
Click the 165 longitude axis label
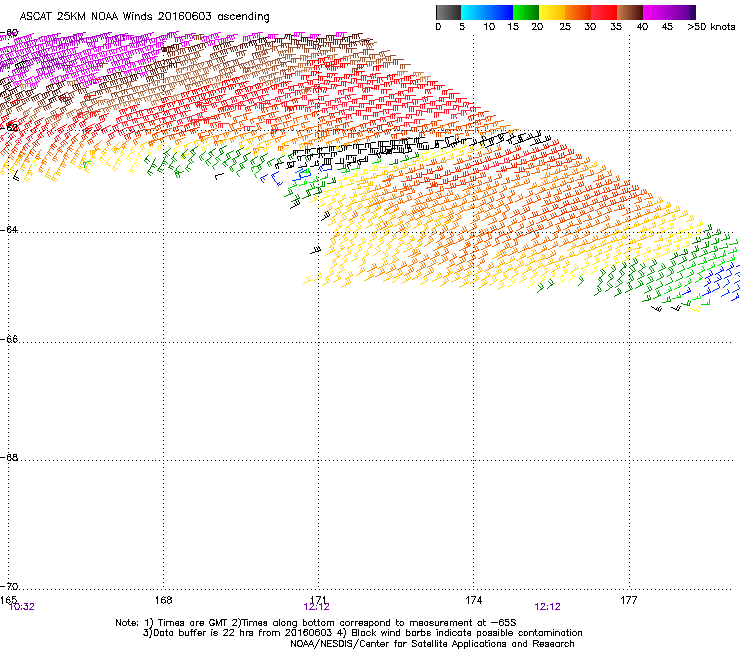8,600
